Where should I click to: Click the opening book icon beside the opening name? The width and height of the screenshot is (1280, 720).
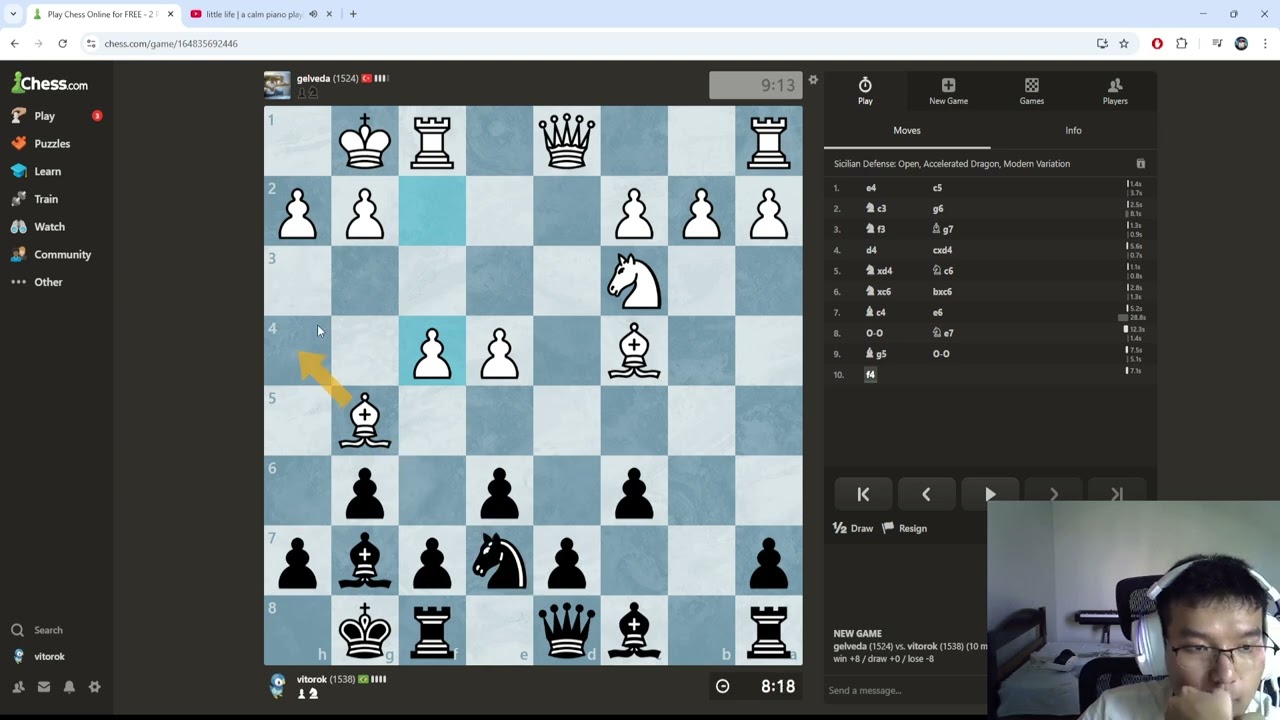[x=1140, y=164]
